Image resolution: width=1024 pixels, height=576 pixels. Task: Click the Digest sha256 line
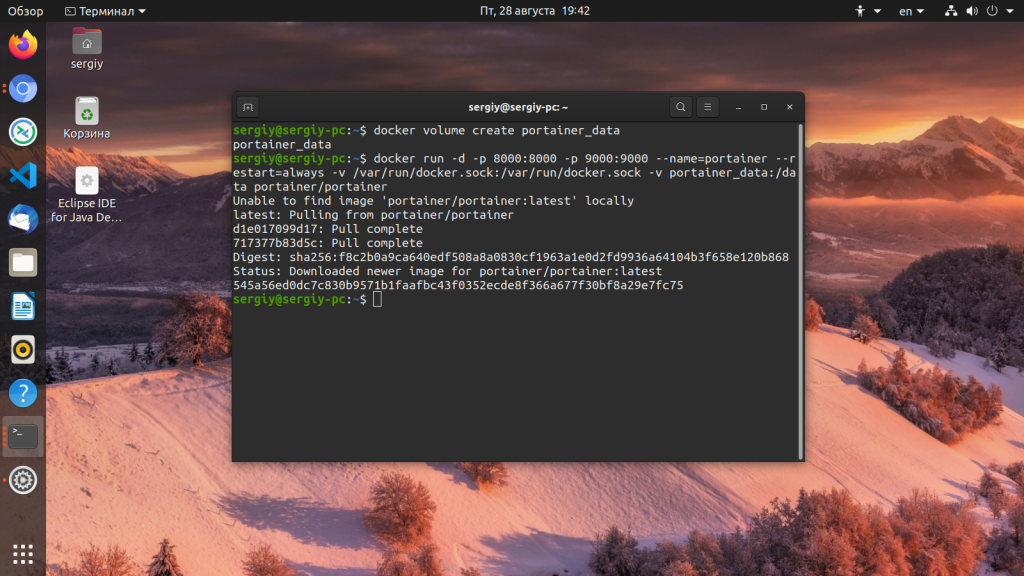pos(511,257)
